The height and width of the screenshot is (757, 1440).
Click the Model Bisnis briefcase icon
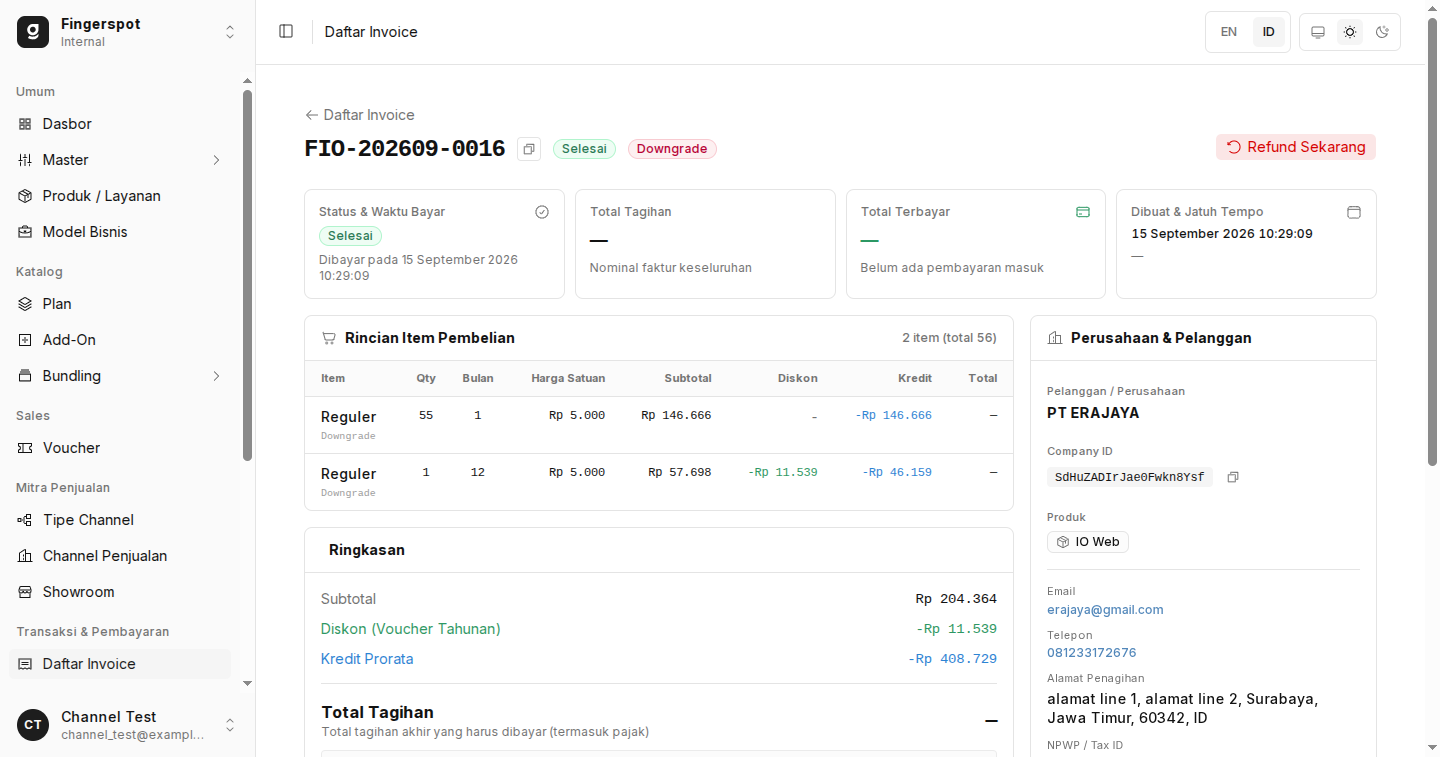25,232
